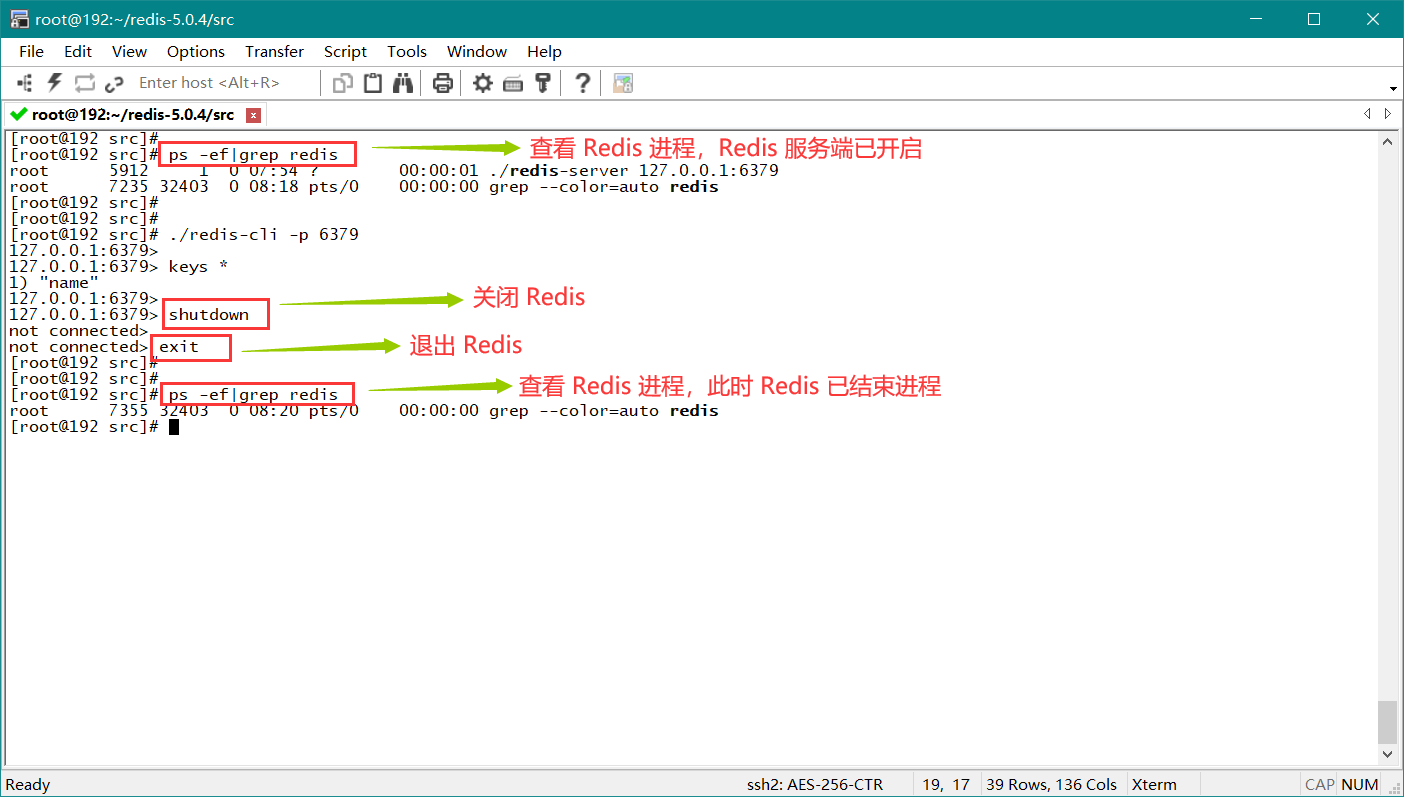Click the Public Key Assistant key icon
This screenshot has height=797, width=1404.
[x=543, y=83]
